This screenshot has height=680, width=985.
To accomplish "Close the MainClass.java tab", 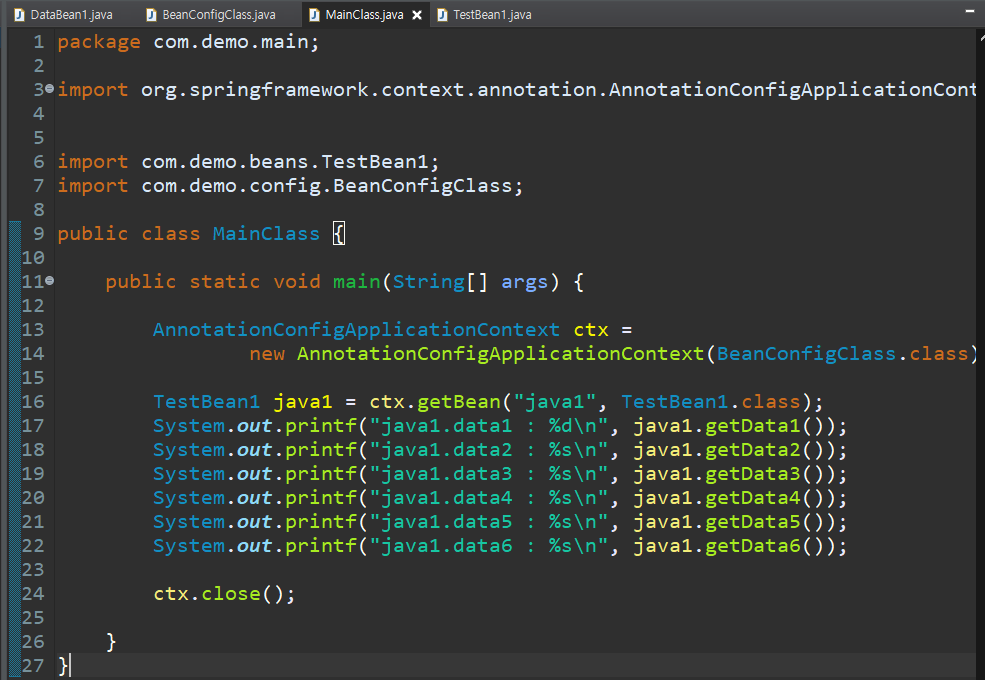I will 416,15.
